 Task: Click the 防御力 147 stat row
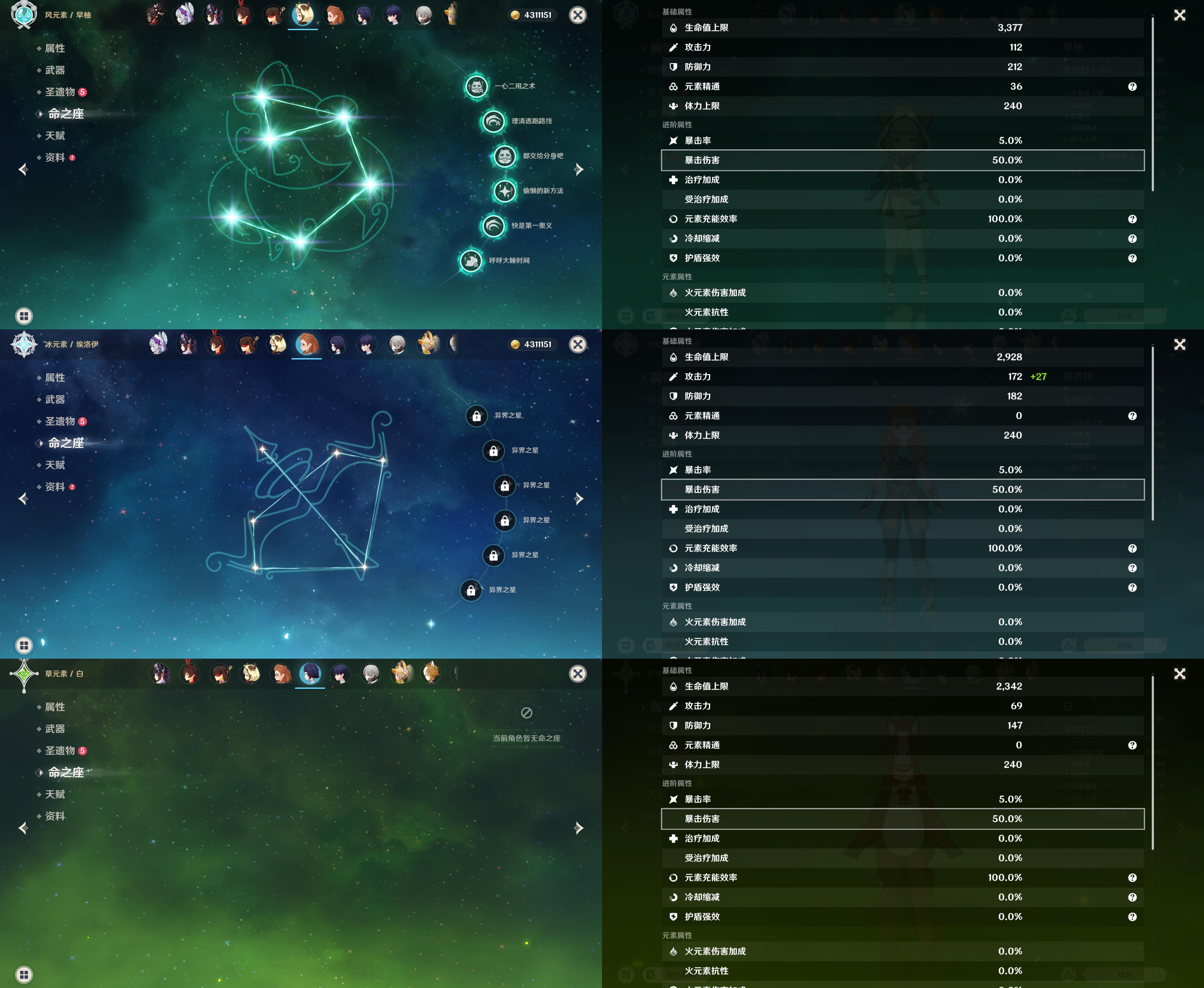(902, 726)
